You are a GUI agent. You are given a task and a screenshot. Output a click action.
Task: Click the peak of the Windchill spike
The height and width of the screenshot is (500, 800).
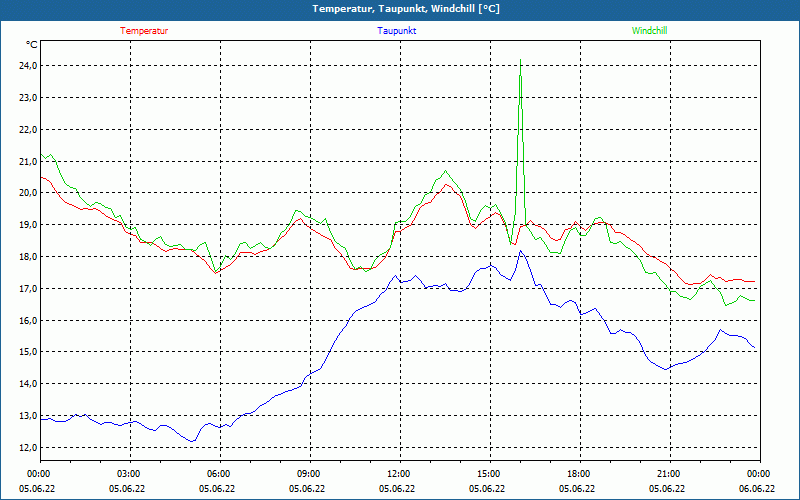click(x=520, y=60)
